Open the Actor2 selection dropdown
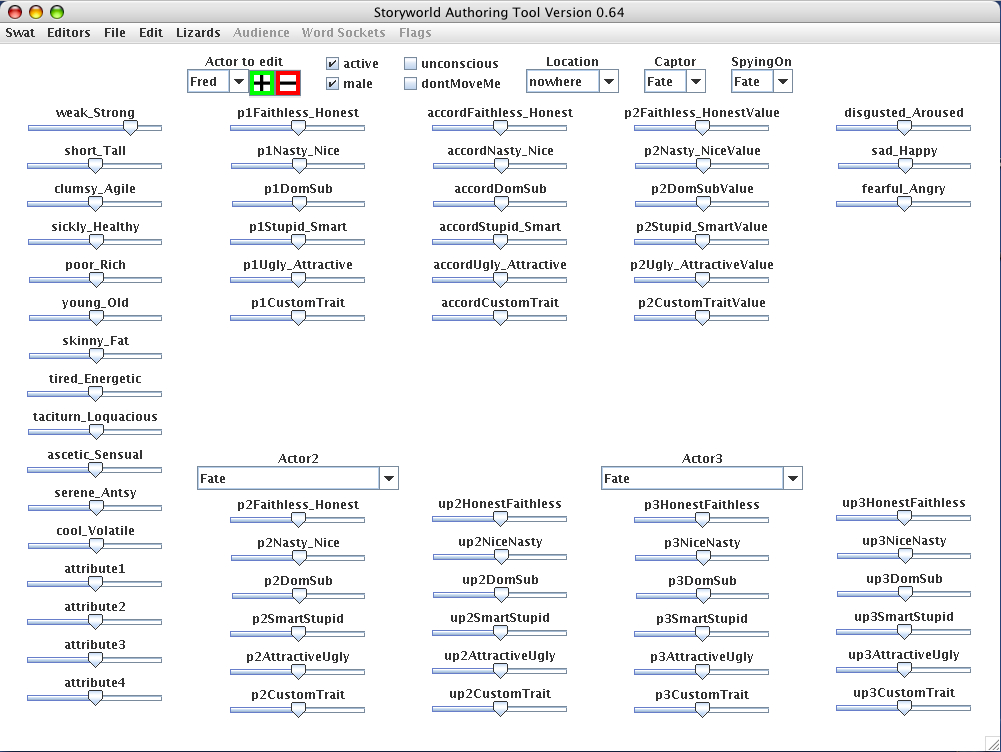This screenshot has width=1001, height=752. (389, 479)
